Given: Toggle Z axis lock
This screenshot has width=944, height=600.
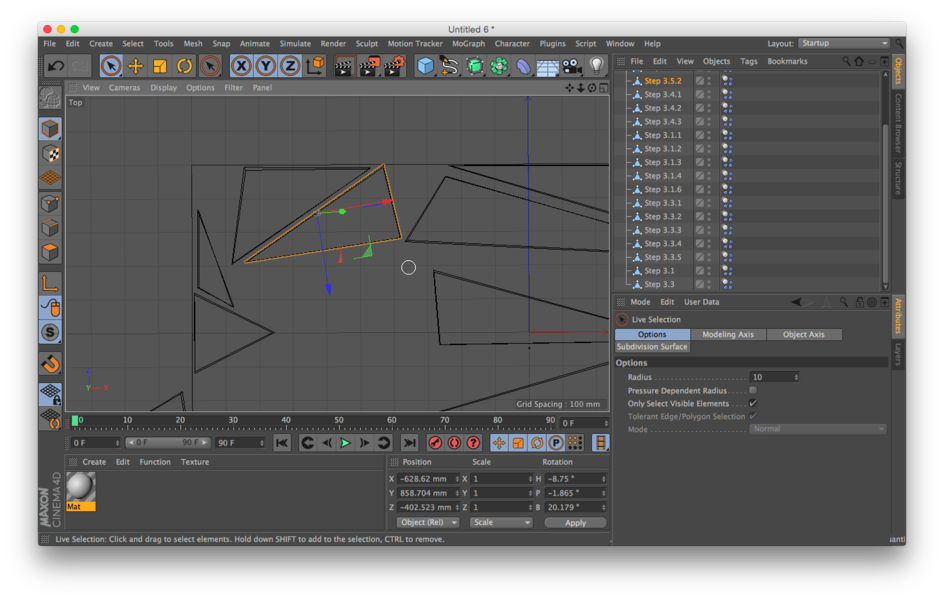Looking at the screenshot, I should pos(290,66).
